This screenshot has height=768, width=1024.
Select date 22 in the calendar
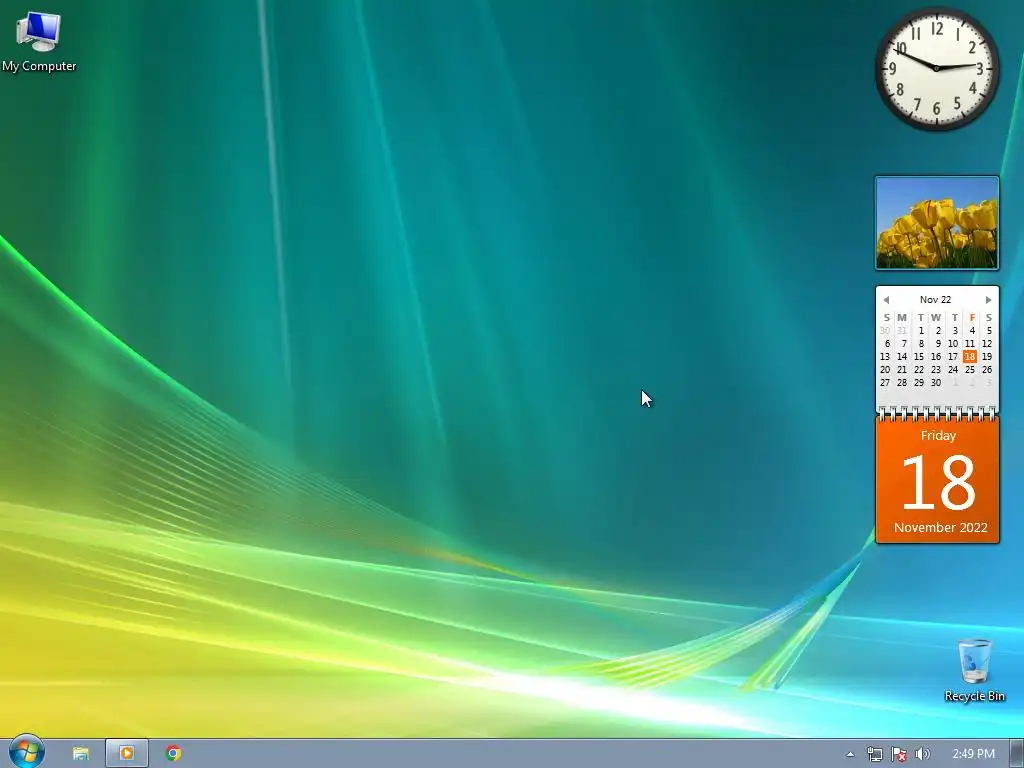click(x=919, y=370)
